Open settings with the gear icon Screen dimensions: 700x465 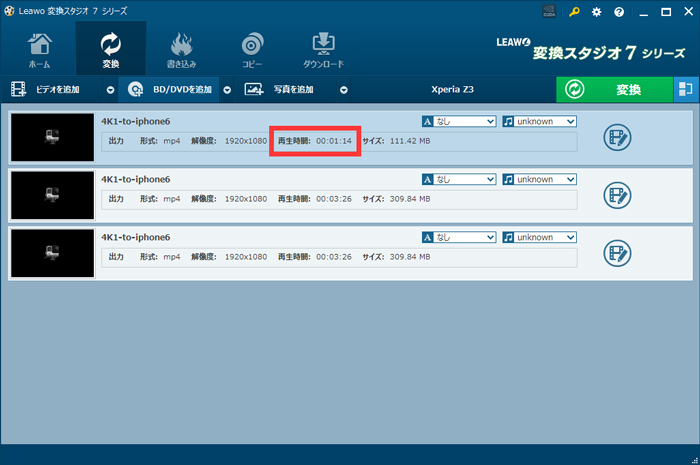pos(597,12)
